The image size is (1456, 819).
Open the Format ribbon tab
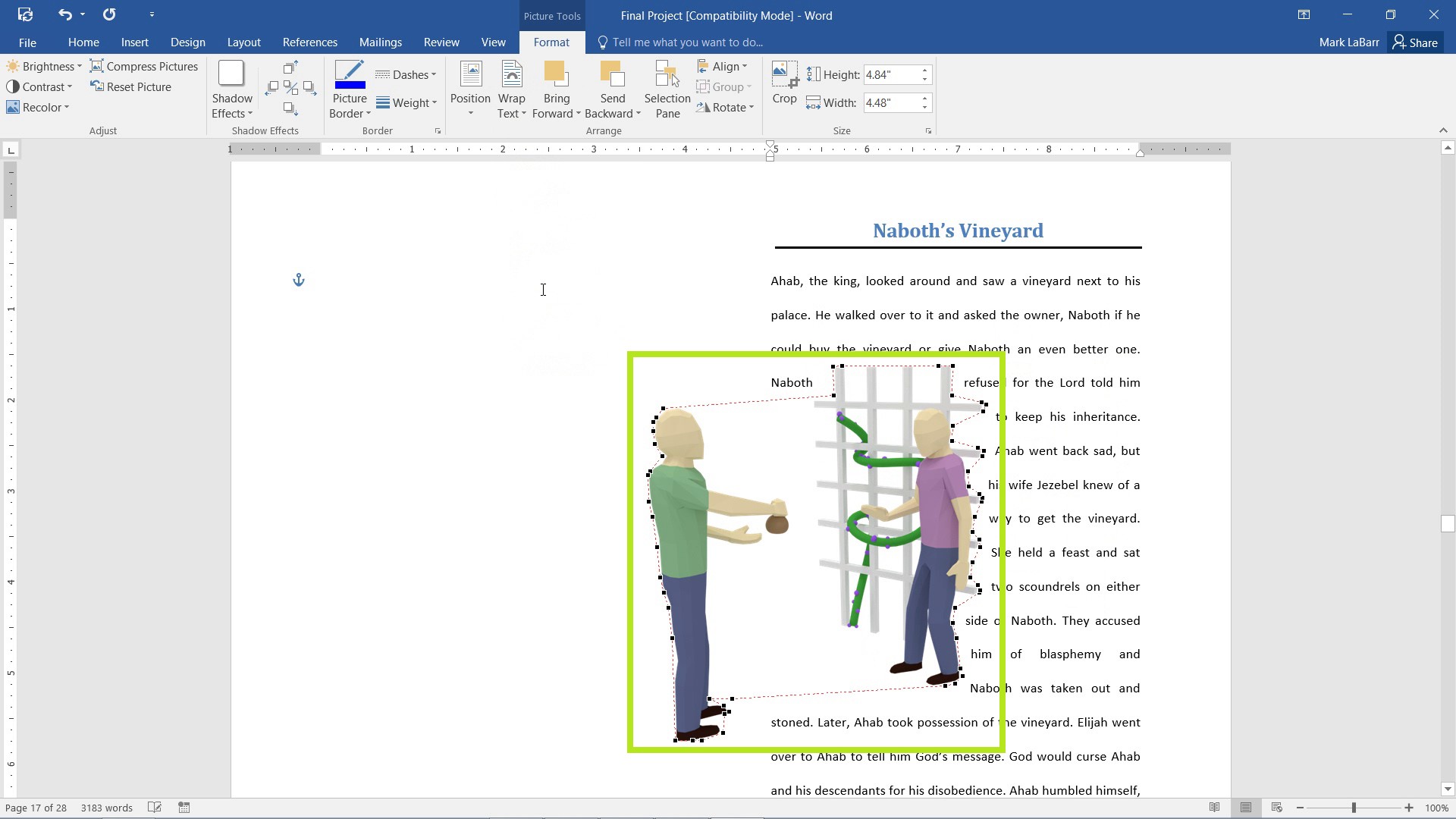(551, 42)
